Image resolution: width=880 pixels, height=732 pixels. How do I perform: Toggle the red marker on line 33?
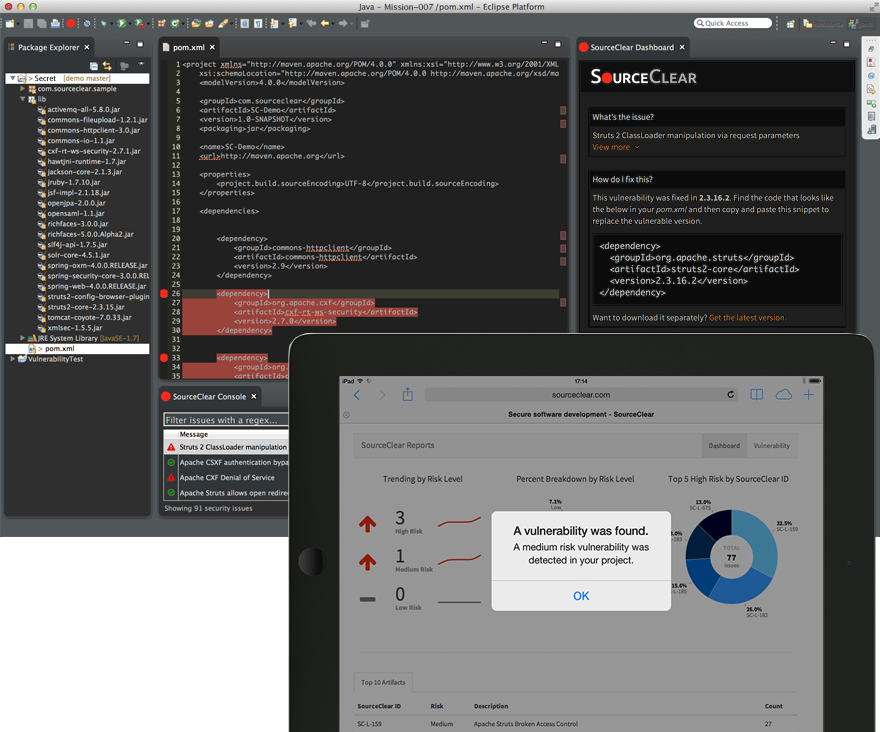(x=165, y=357)
